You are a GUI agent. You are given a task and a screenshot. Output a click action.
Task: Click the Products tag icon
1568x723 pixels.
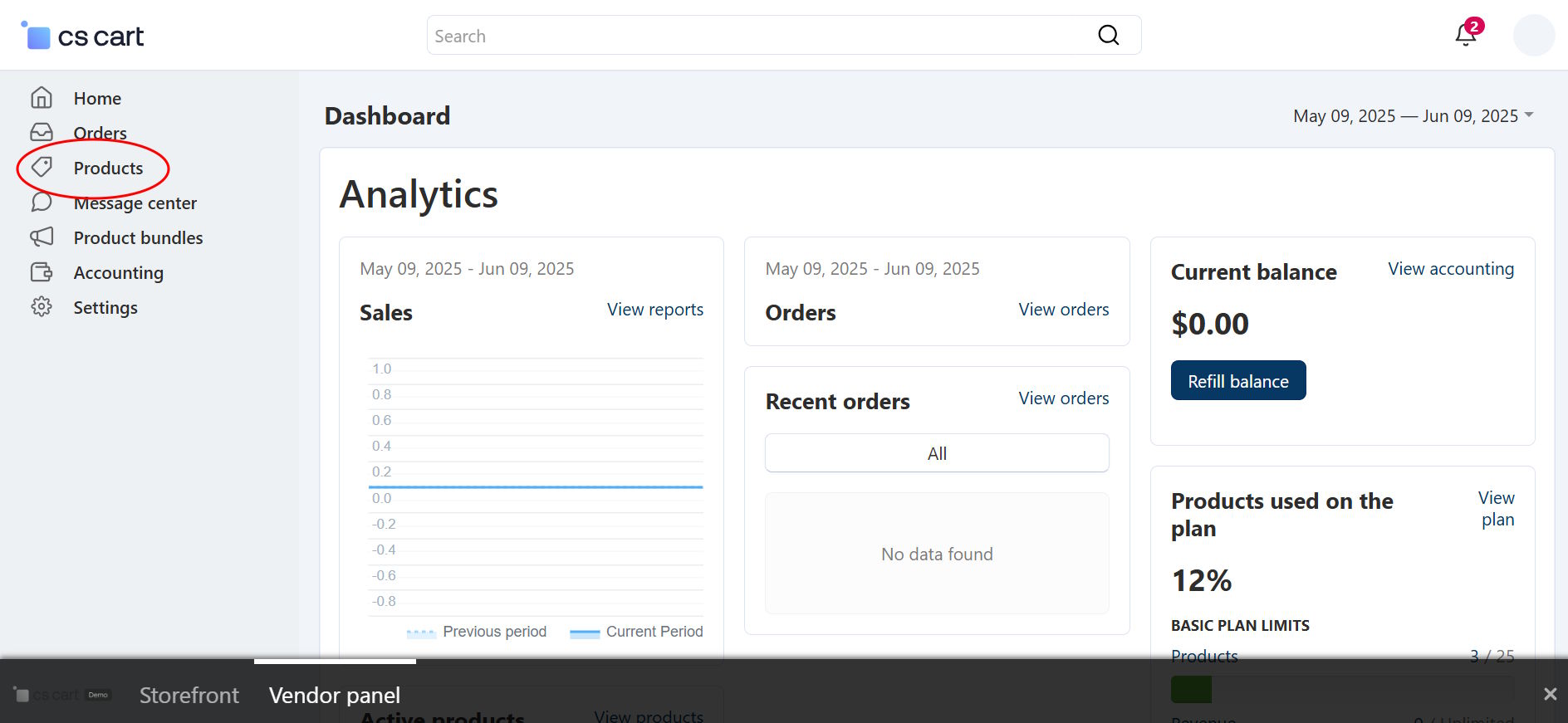click(42, 168)
